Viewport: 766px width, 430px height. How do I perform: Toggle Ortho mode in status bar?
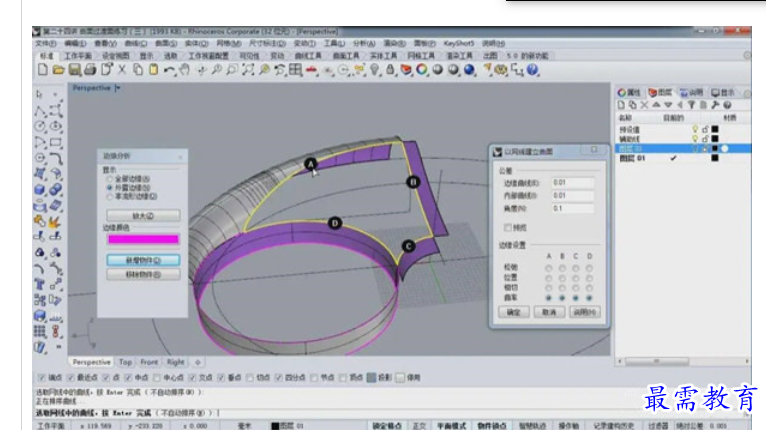419,426
